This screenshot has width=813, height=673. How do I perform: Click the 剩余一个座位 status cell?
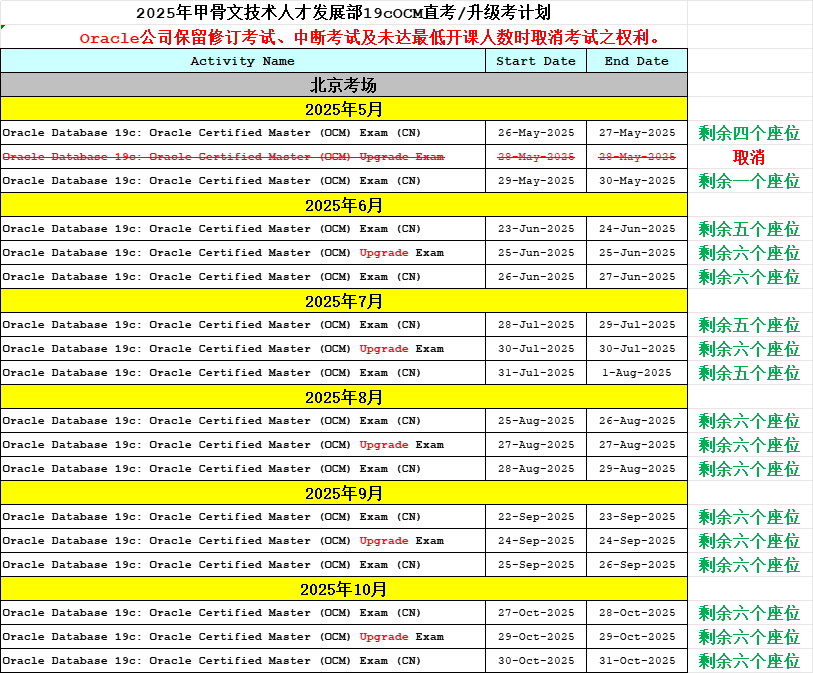749,181
